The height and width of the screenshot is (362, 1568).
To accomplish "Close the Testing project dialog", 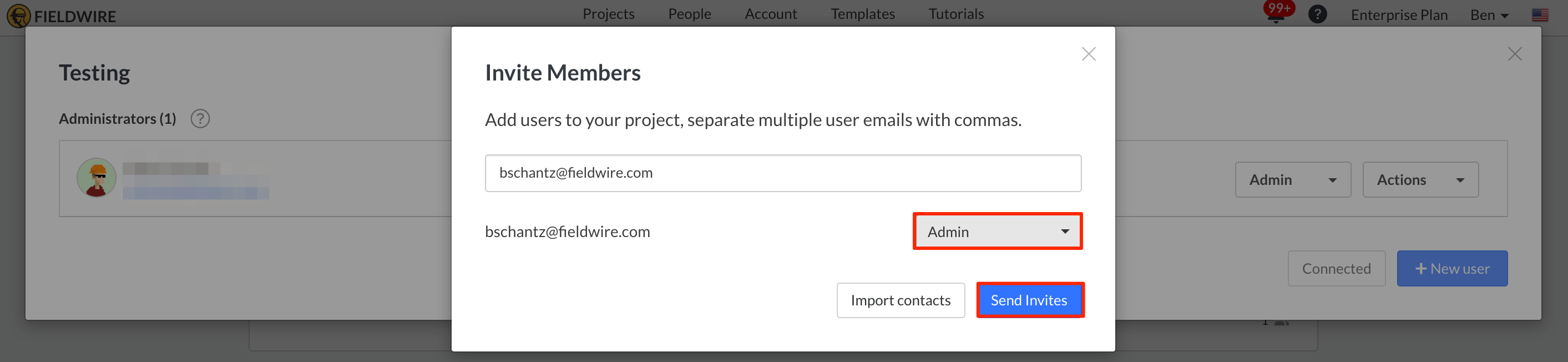I will (x=1515, y=54).
